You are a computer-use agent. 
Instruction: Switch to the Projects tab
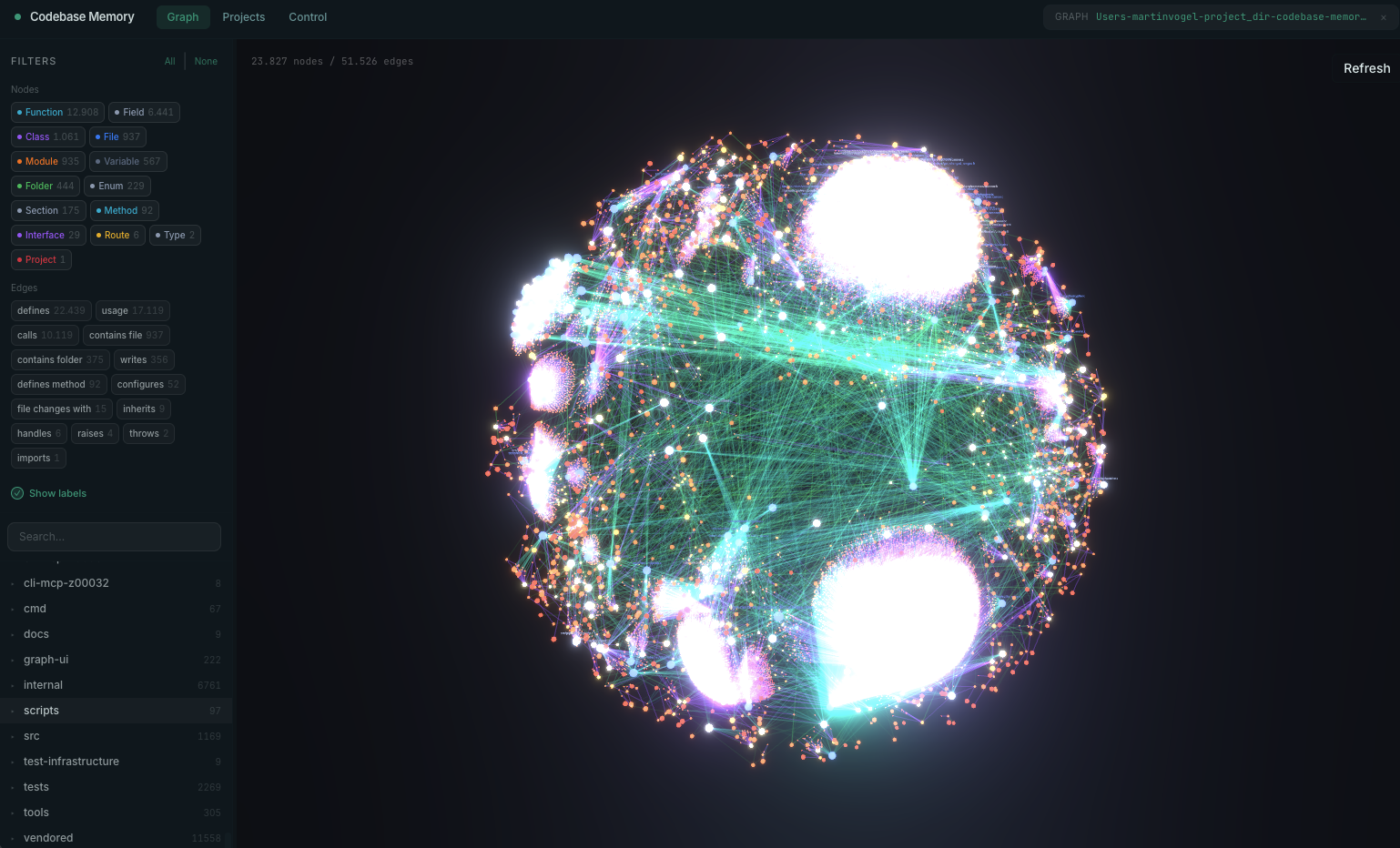(243, 16)
